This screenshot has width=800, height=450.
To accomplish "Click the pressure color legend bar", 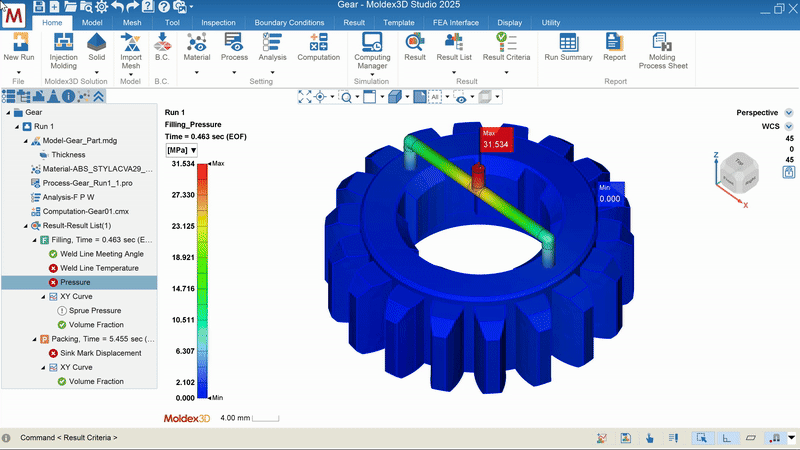I will [x=203, y=281].
